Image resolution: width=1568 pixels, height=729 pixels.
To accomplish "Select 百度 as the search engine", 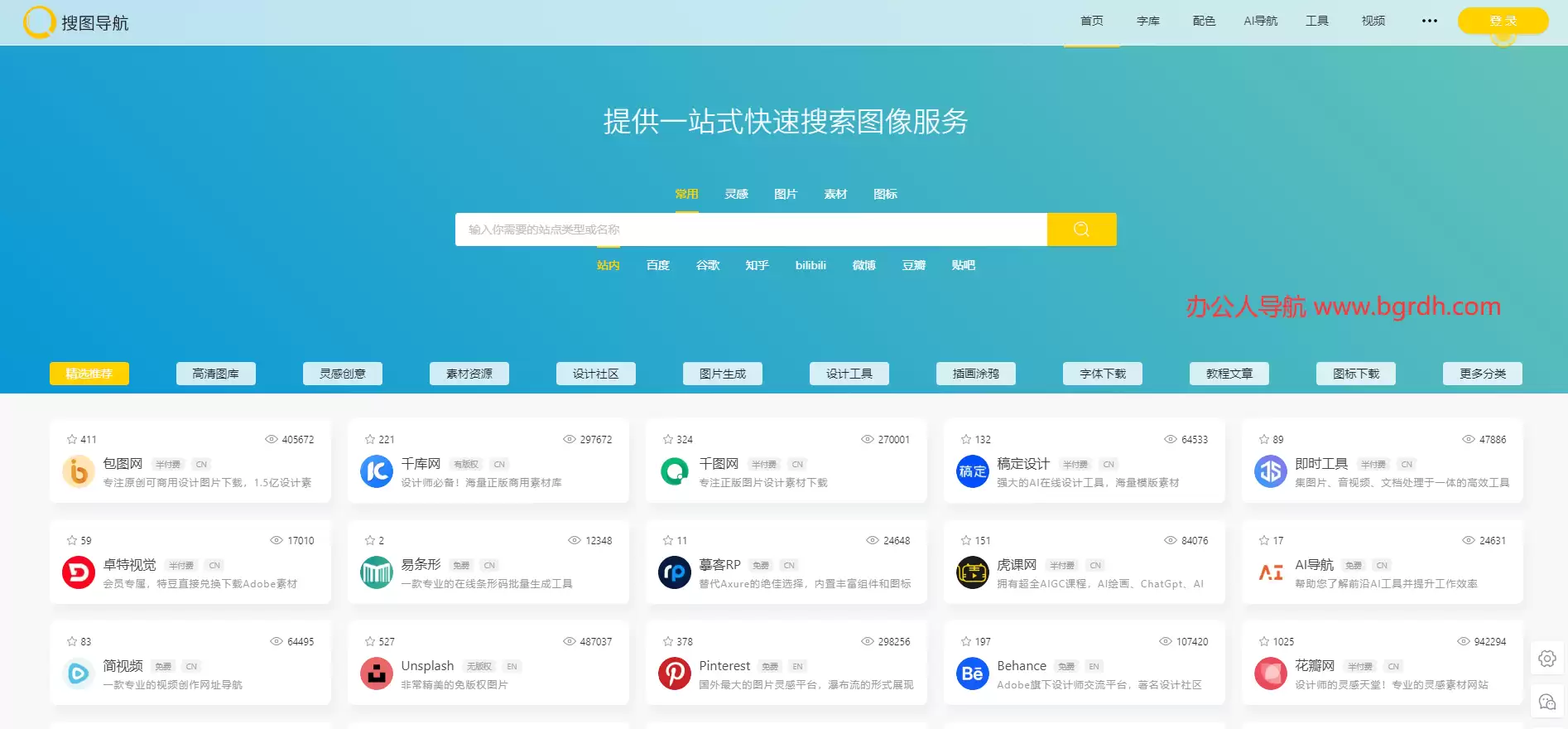I will [x=658, y=265].
